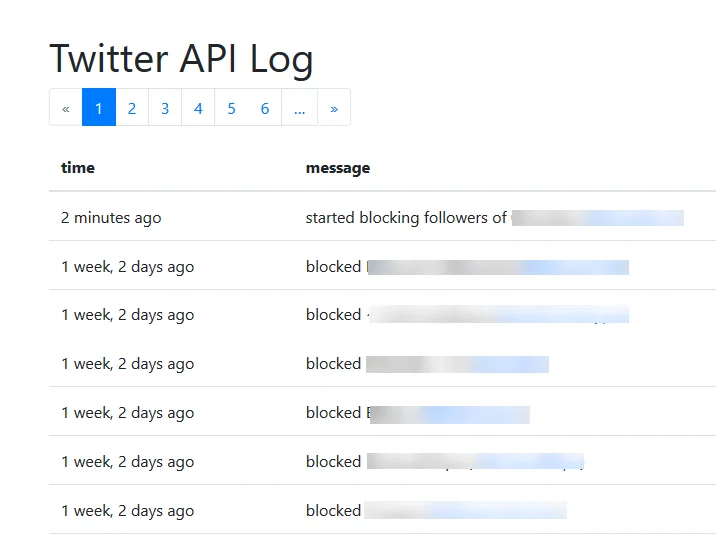The width and height of the screenshot is (716, 535).
Task: Click the first 'blocked' log message
Action: tap(333, 267)
